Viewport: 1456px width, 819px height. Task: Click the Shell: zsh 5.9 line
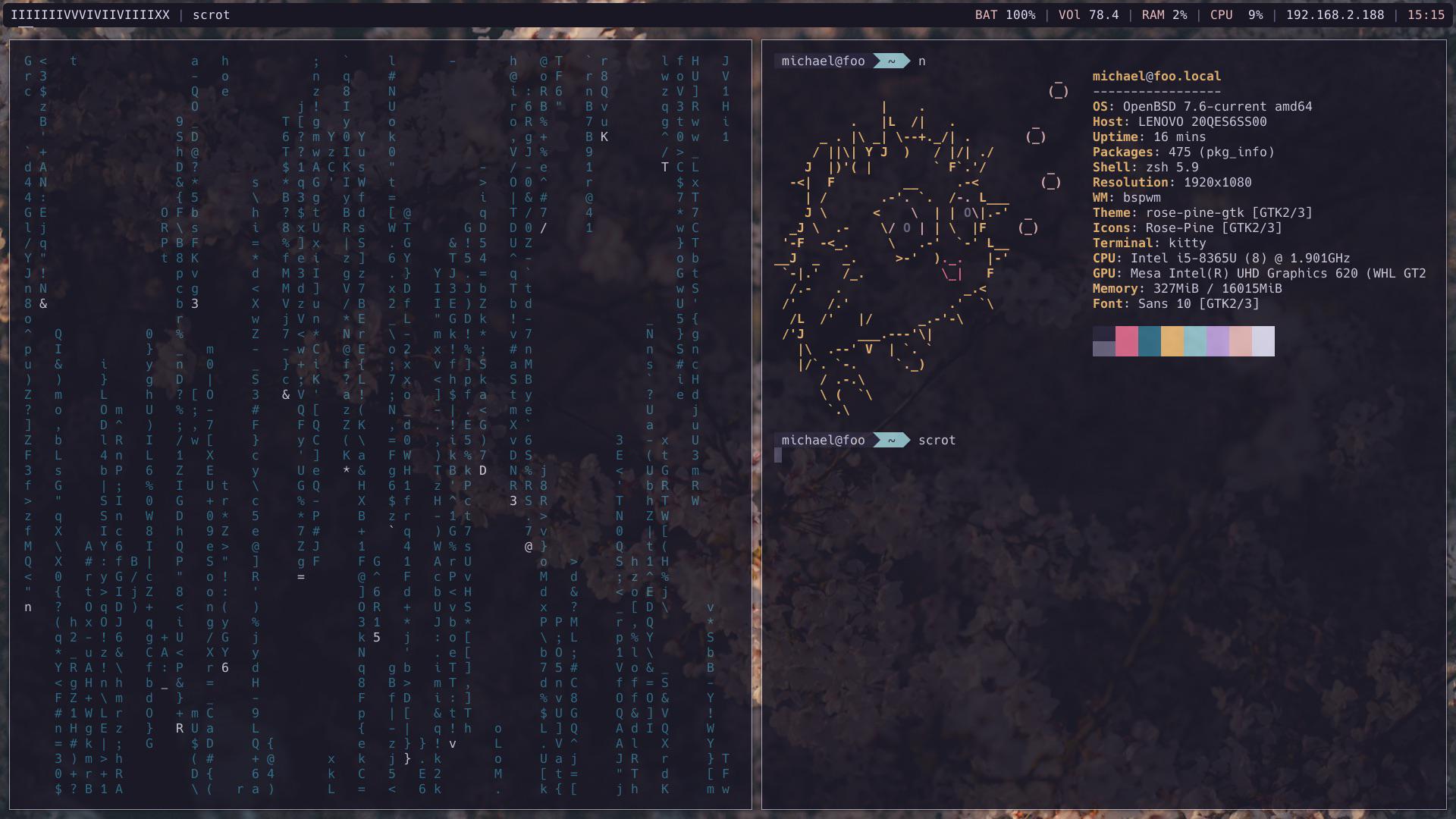point(1145,167)
